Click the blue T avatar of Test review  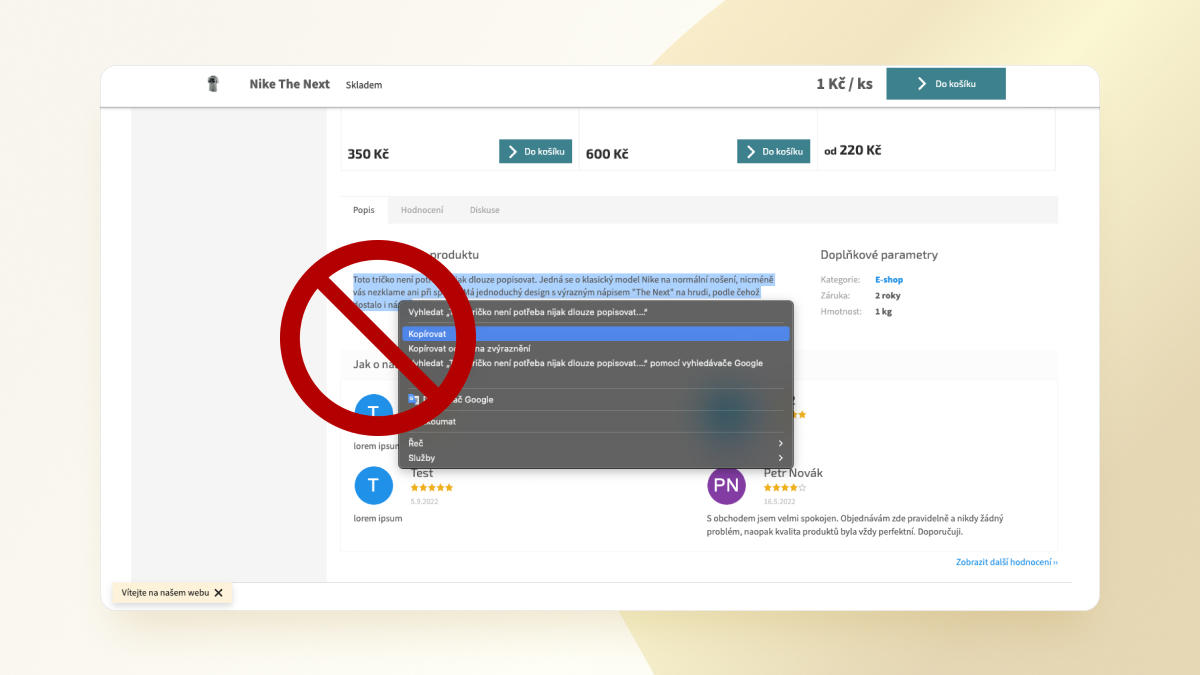(374, 485)
